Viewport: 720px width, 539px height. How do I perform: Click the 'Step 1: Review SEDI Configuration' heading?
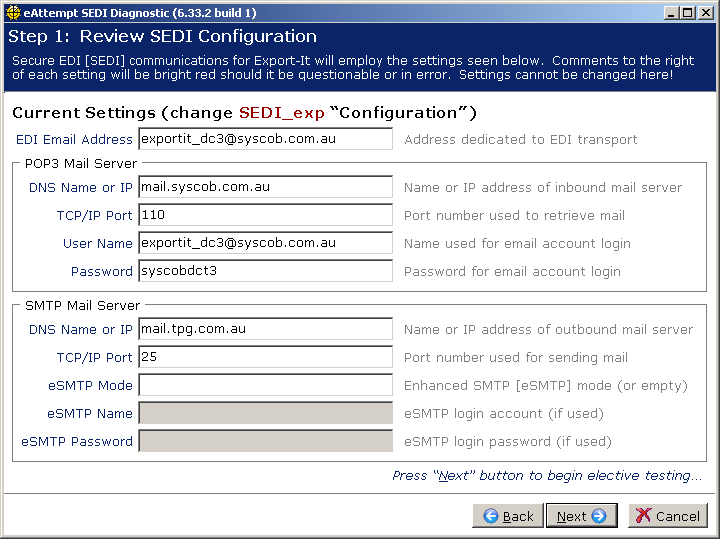point(162,36)
